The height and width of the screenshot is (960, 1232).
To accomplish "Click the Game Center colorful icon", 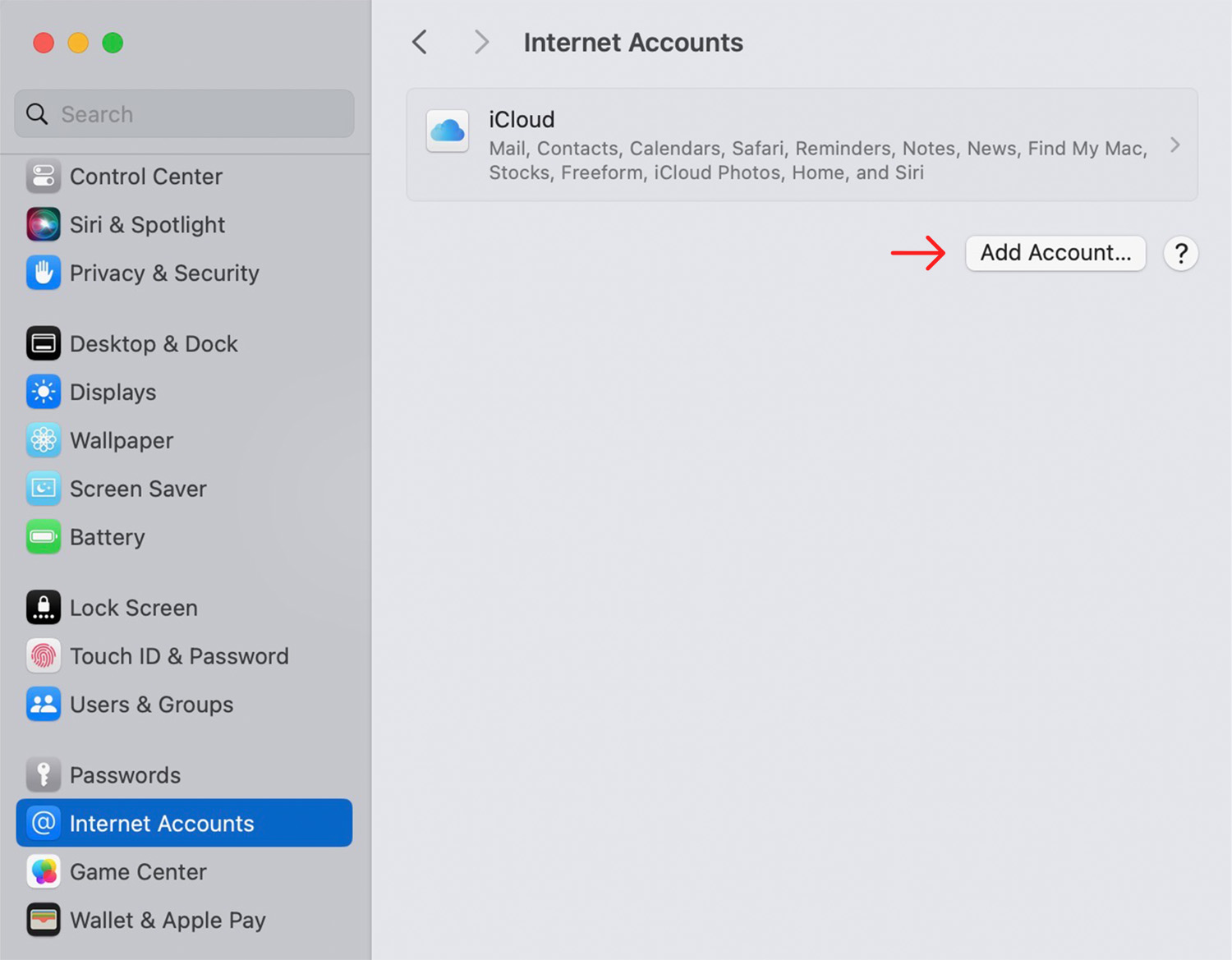I will 44,871.
